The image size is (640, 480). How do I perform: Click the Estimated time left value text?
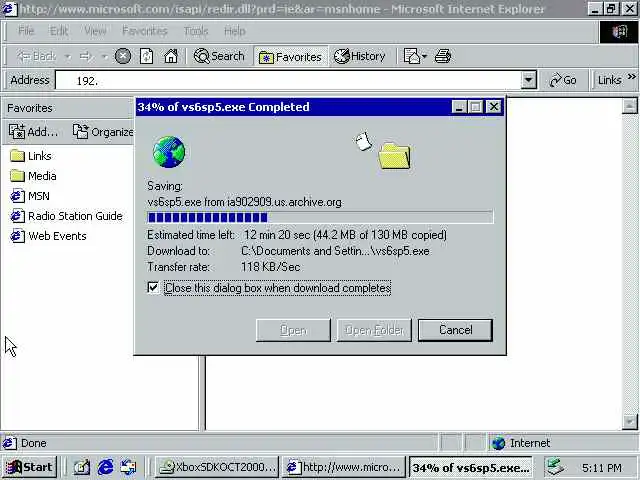(345, 235)
